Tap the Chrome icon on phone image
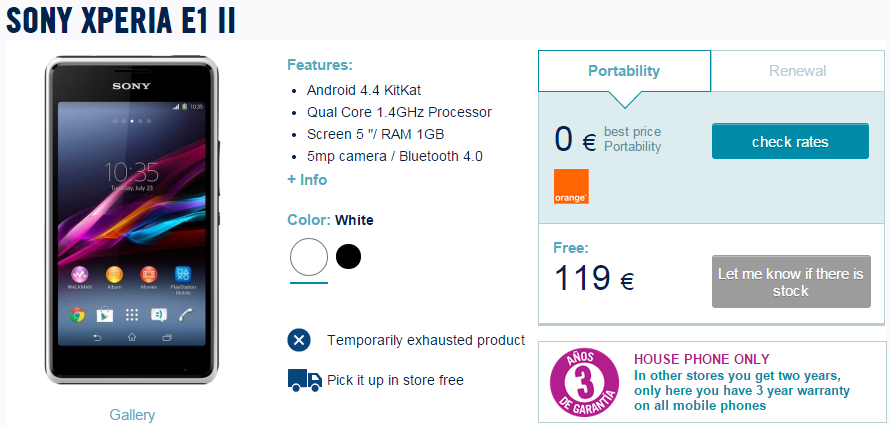This screenshot has width=890, height=427. coord(77,315)
